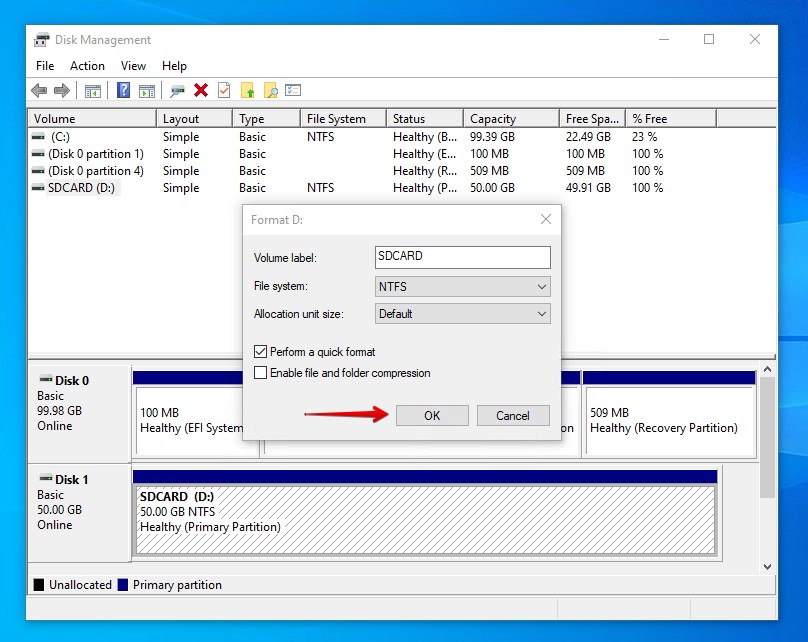Expand the Allocation unit size dropdown
The height and width of the screenshot is (642, 808).
[x=462, y=314]
